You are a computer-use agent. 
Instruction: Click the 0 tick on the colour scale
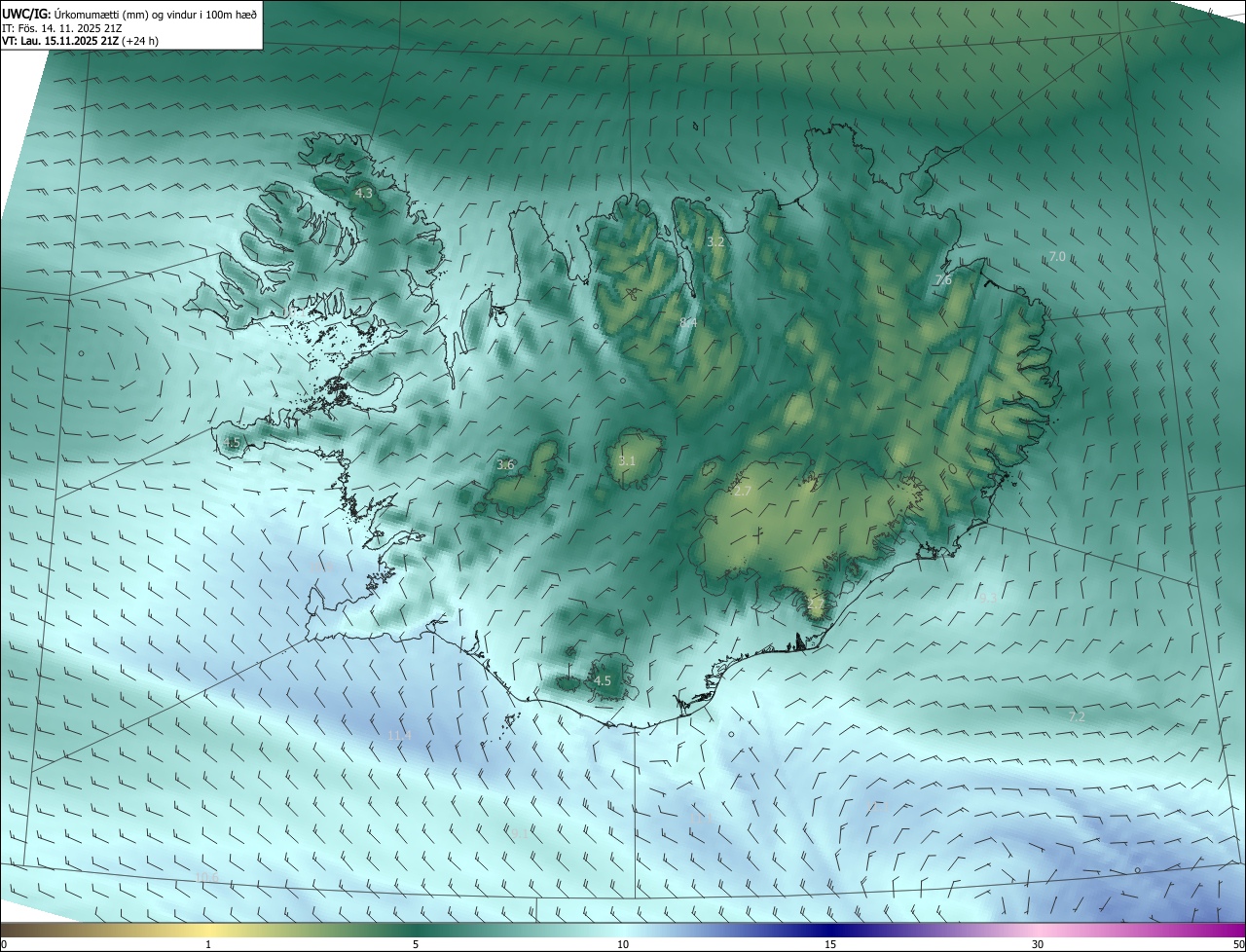(4, 944)
